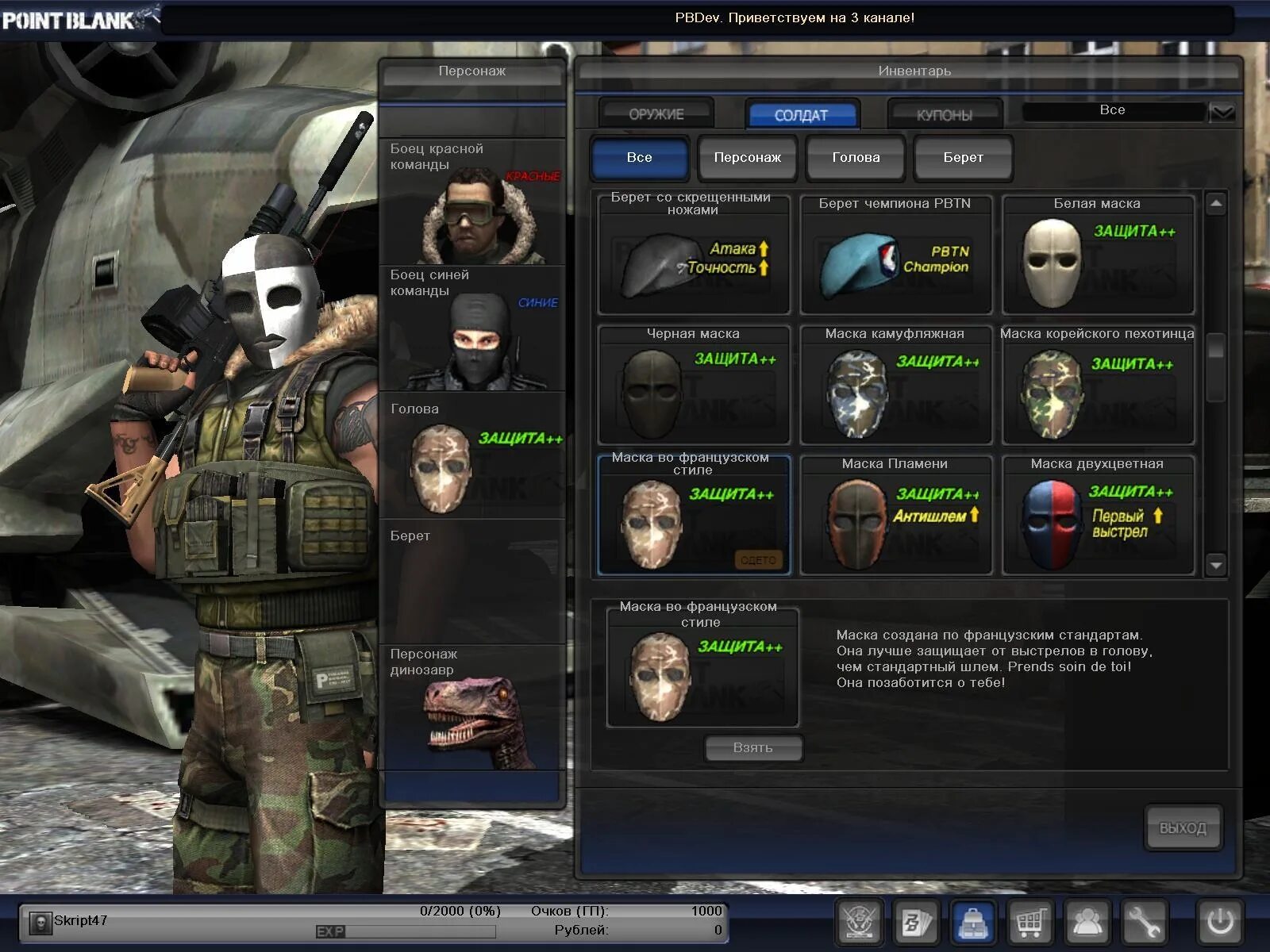
Task: Click the Инвентарь panel title
Action: 914,71
